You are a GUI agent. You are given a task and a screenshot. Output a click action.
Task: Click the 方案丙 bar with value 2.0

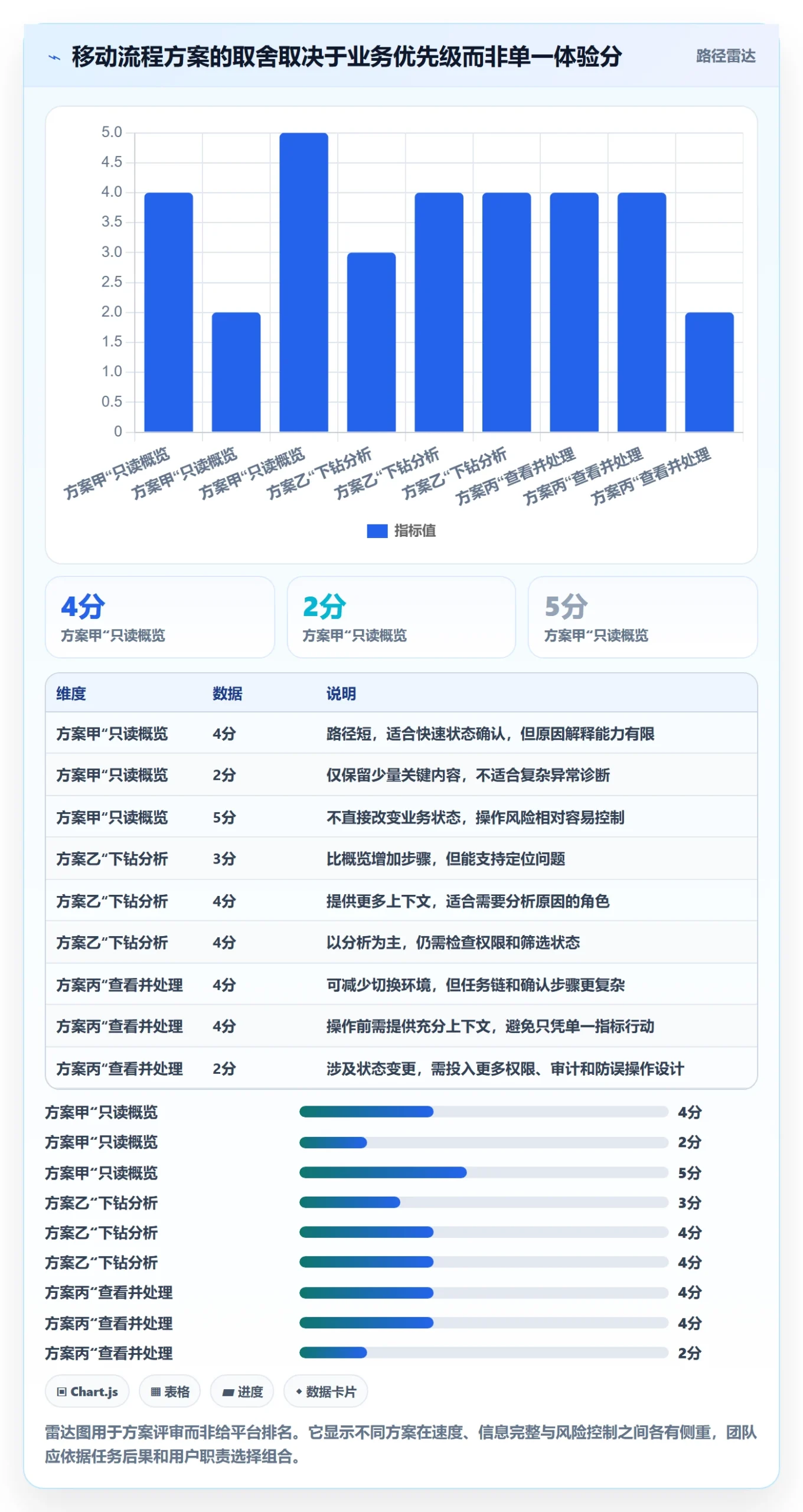pos(709,372)
